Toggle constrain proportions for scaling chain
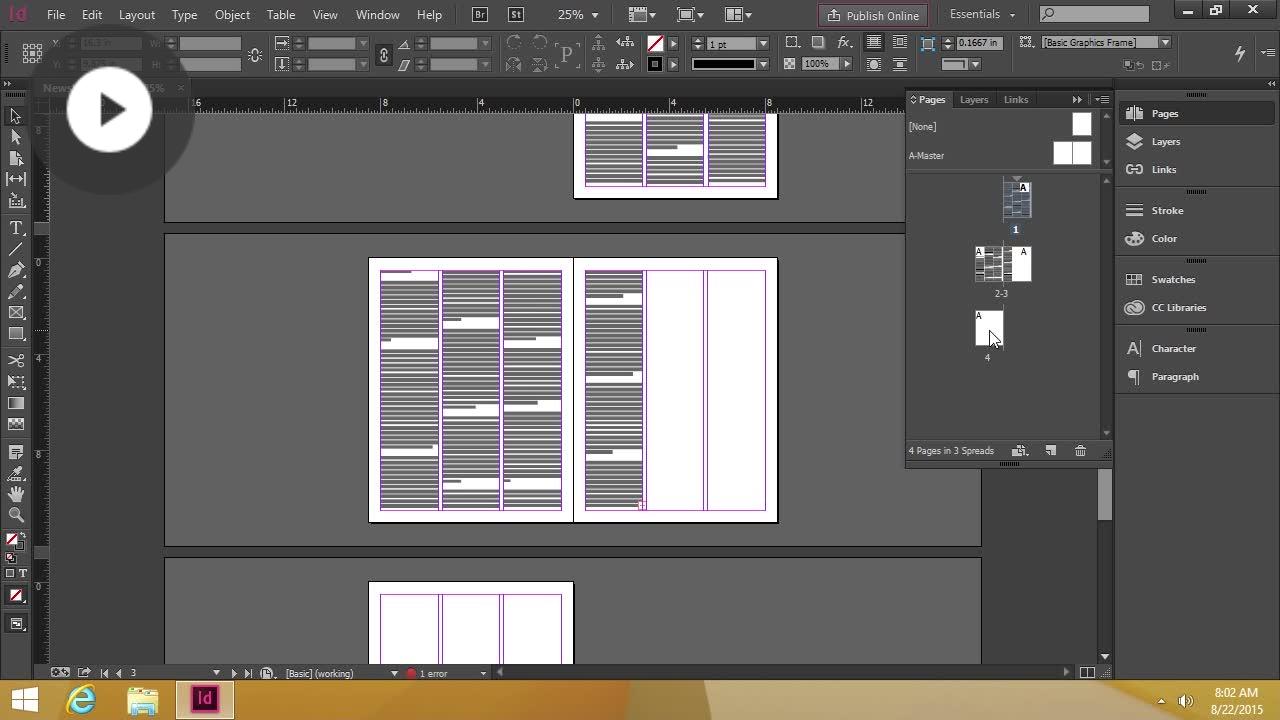Image resolution: width=1280 pixels, height=720 pixels. click(383, 54)
